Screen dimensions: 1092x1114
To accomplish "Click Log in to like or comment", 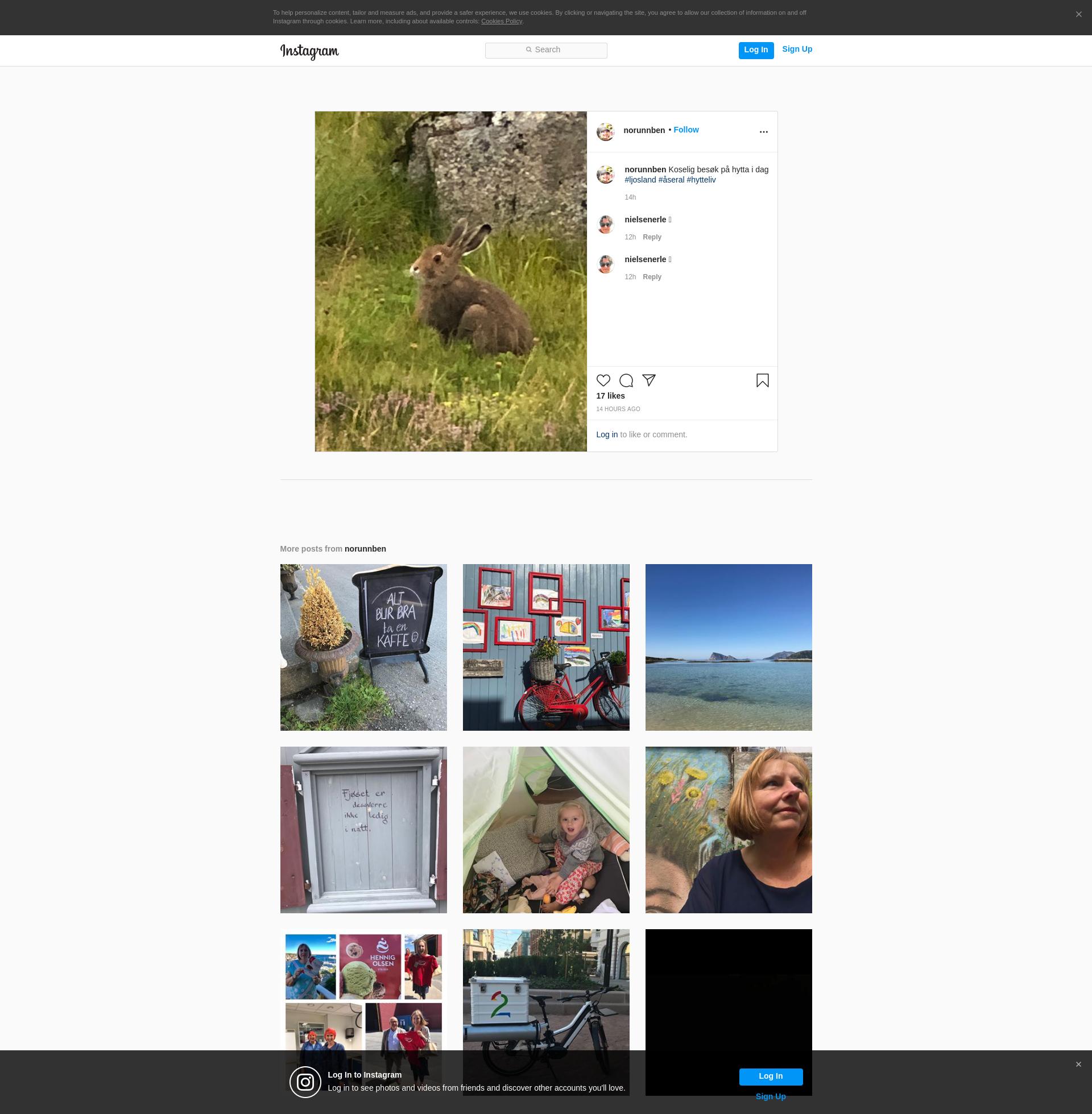I will tap(606, 434).
